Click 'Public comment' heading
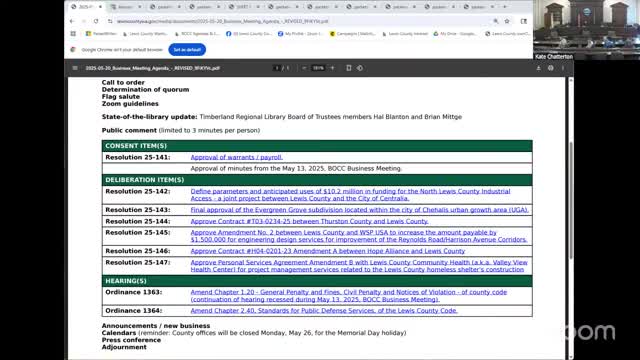This screenshot has width=640, height=360. [129, 130]
